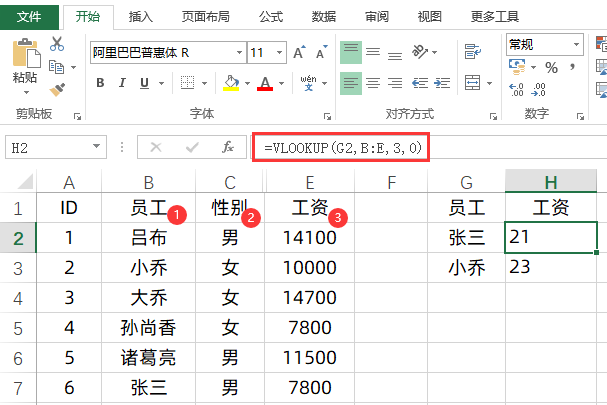Image resolution: width=607 pixels, height=405 pixels.
Task: Launch 数字 number dialog launcher
Action: (580, 116)
